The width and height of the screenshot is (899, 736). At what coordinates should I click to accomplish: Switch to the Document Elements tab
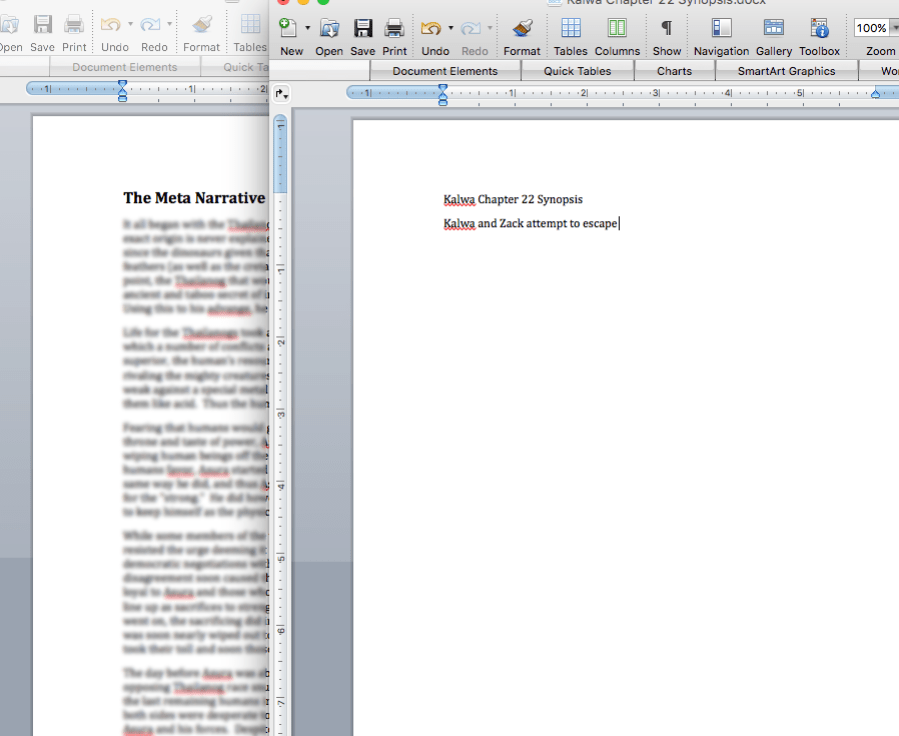tap(445, 71)
